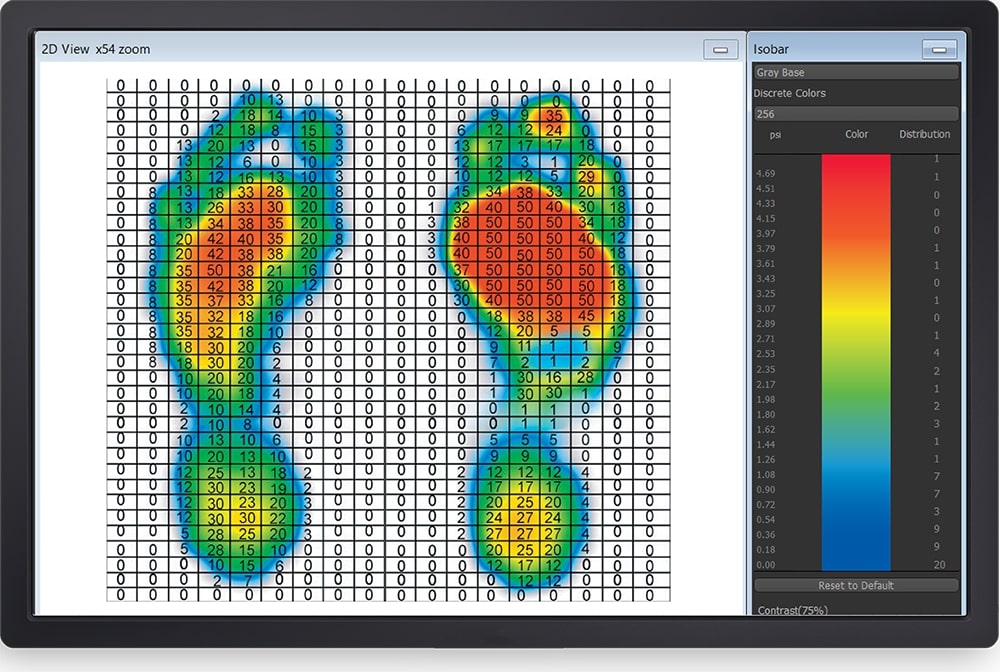Click the Distribution column header
The image size is (1000, 672).
[924, 134]
